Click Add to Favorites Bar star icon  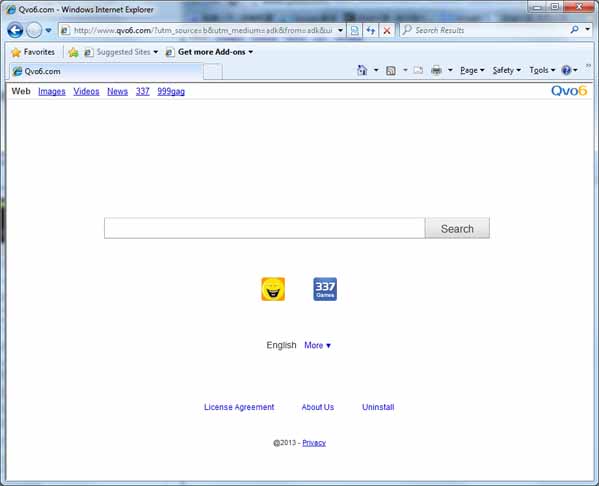(73, 52)
